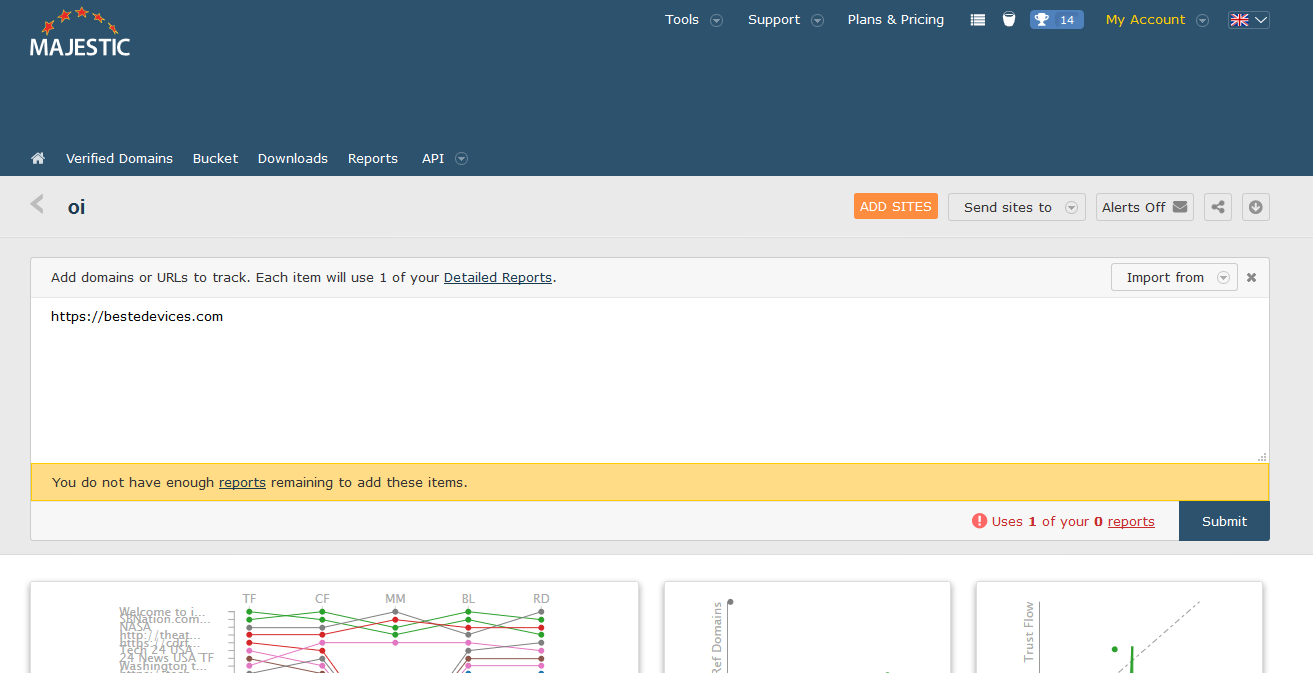Click the red warning icon near Uses
The image size is (1313, 673).
979,521
